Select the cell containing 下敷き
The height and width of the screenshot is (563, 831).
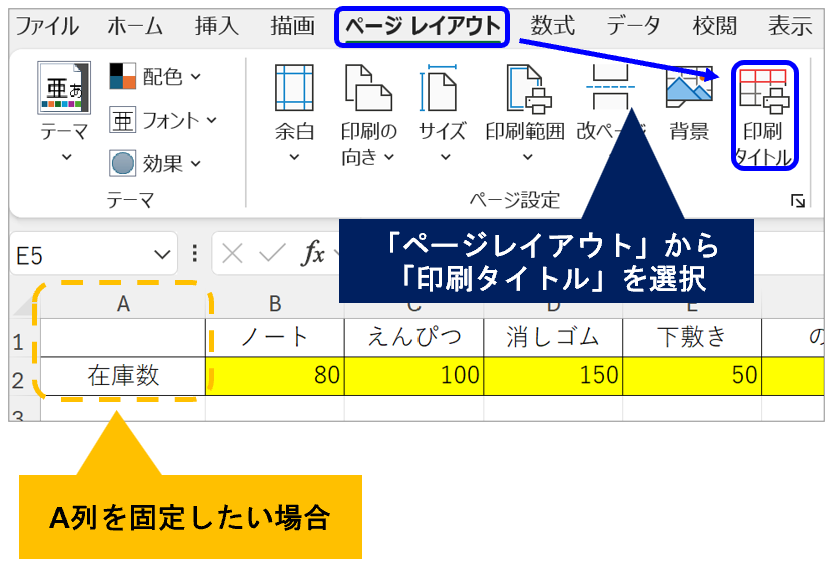pyautogui.click(x=692, y=338)
